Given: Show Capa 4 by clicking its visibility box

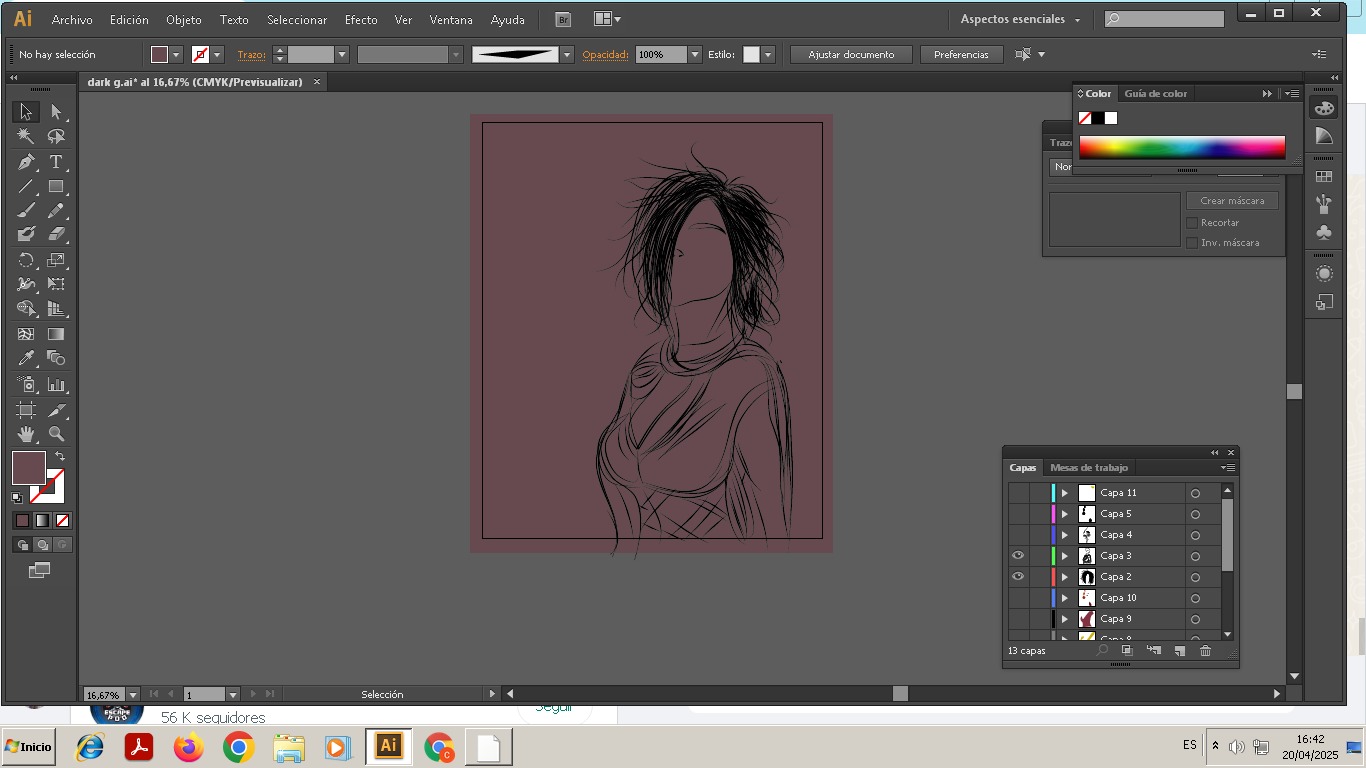Looking at the screenshot, I should click(x=1018, y=535).
